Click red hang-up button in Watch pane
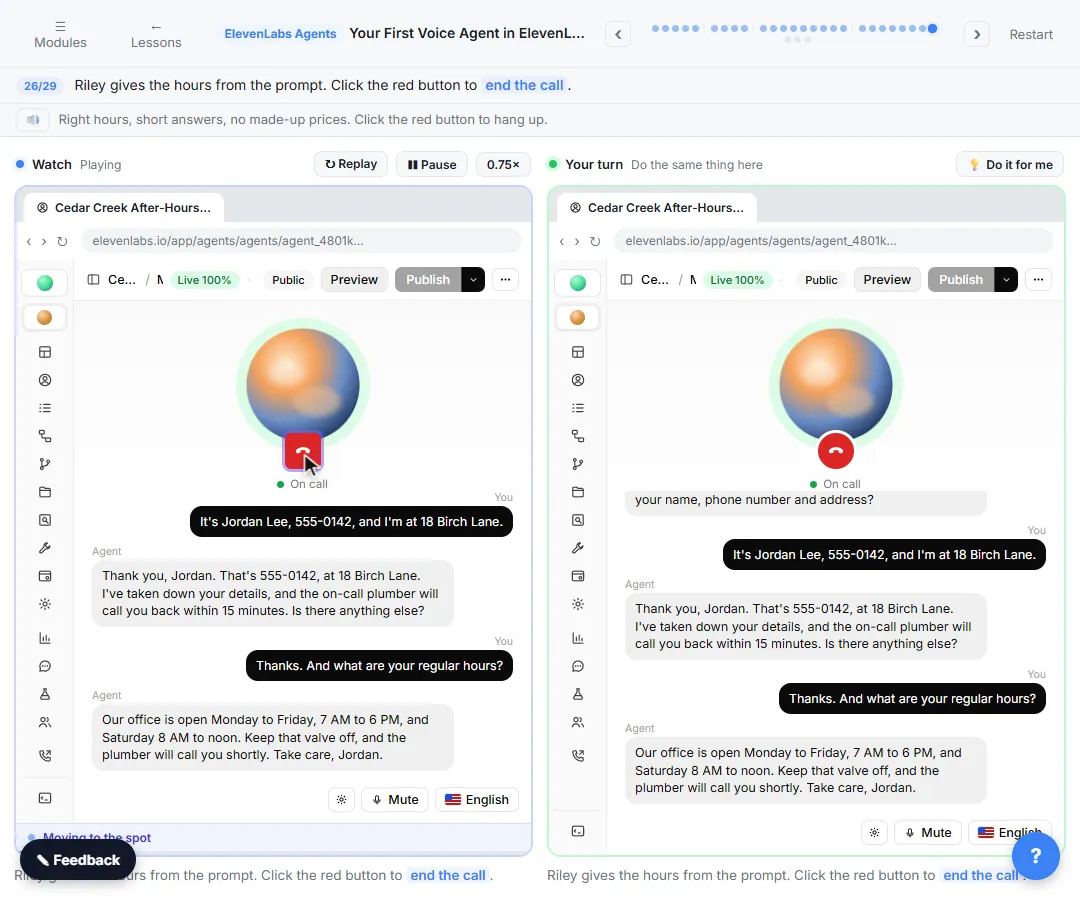The height and width of the screenshot is (900, 1080). pos(303,451)
